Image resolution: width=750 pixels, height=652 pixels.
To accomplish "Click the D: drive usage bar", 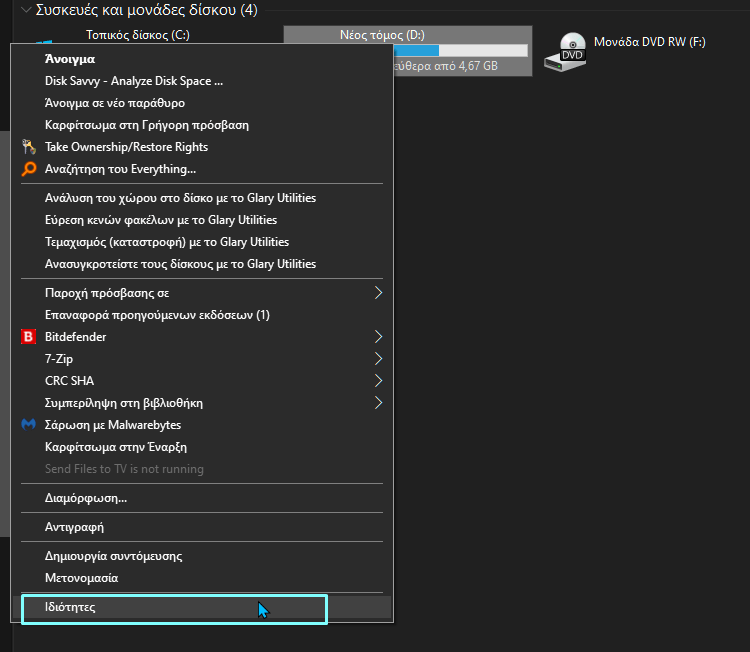I will tap(461, 50).
